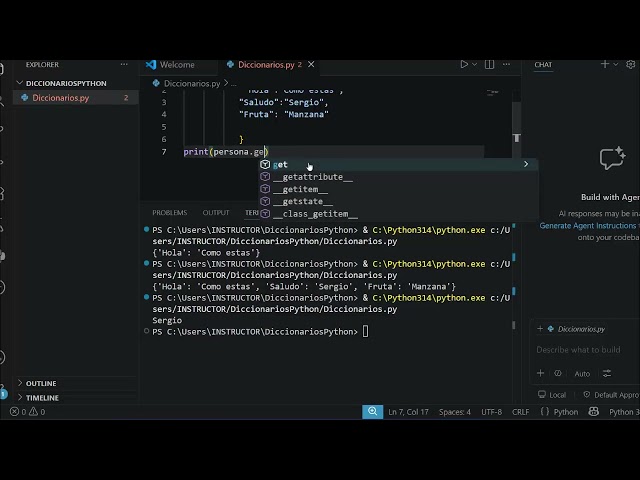Focus the Describe what to build input
Screen dimensions: 640x480
[x=578, y=349]
